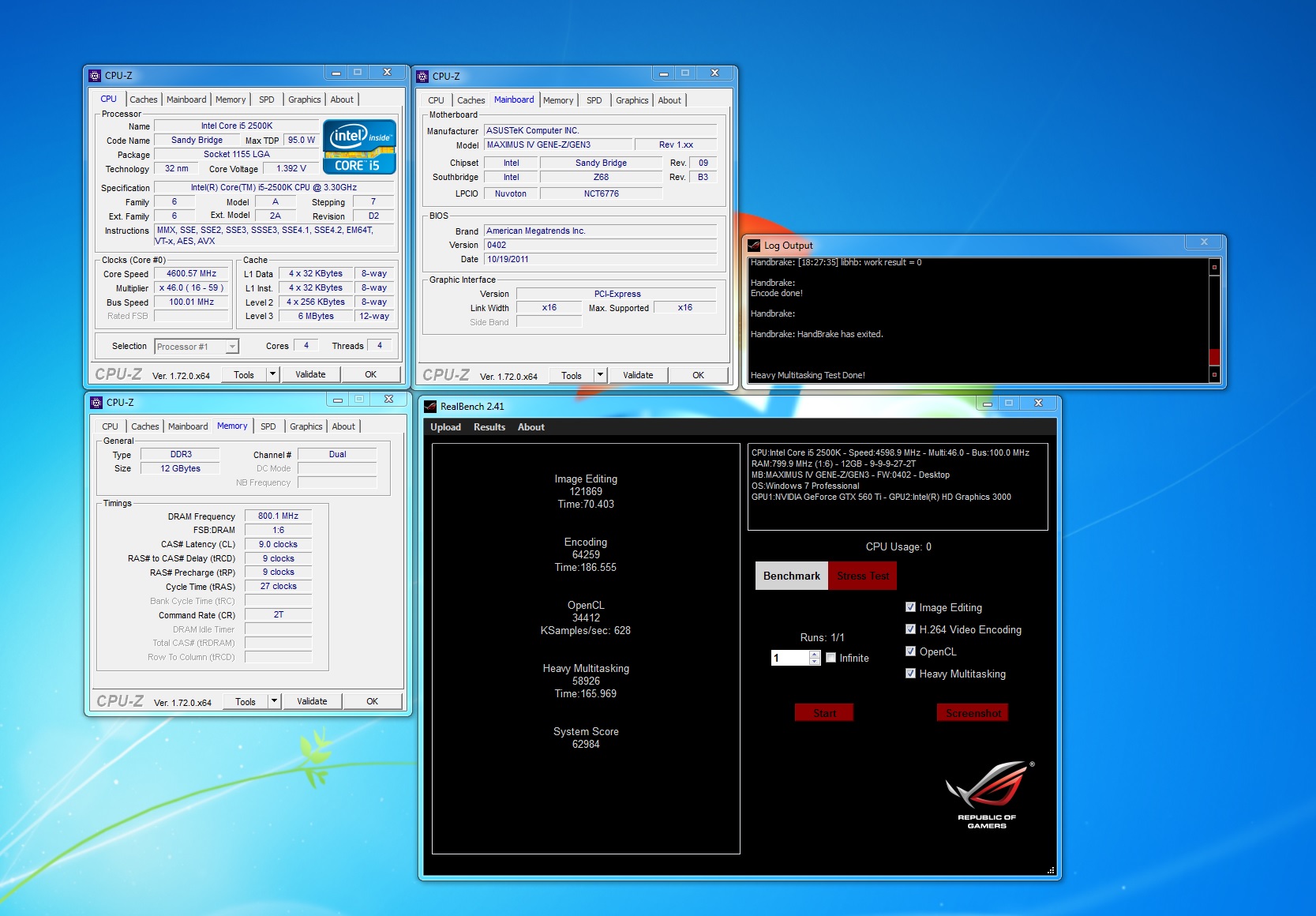Click the CPU-Z title icon of Memory window
Screen dimensions: 1316x916
tap(97, 402)
